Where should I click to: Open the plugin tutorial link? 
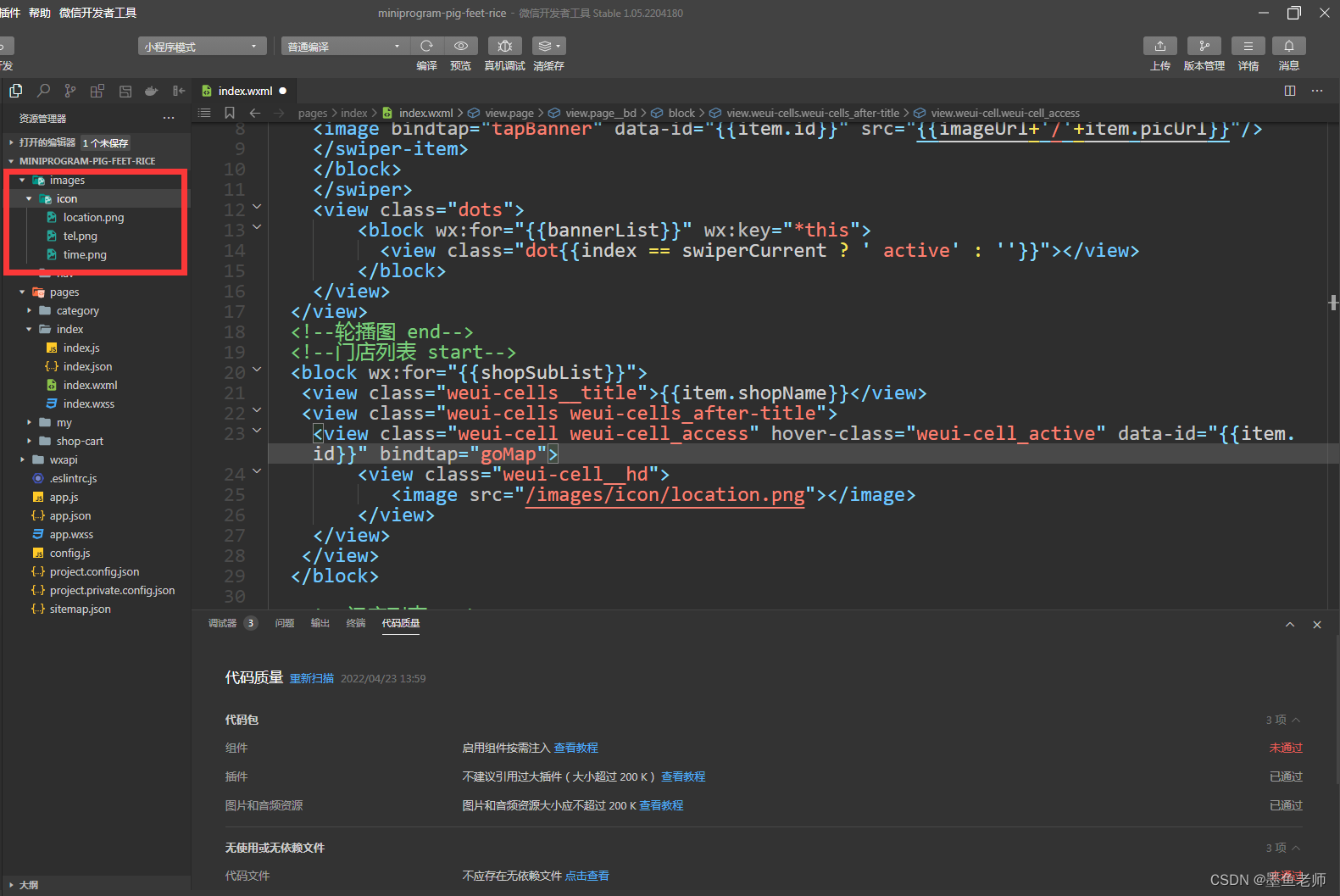click(683, 776)
